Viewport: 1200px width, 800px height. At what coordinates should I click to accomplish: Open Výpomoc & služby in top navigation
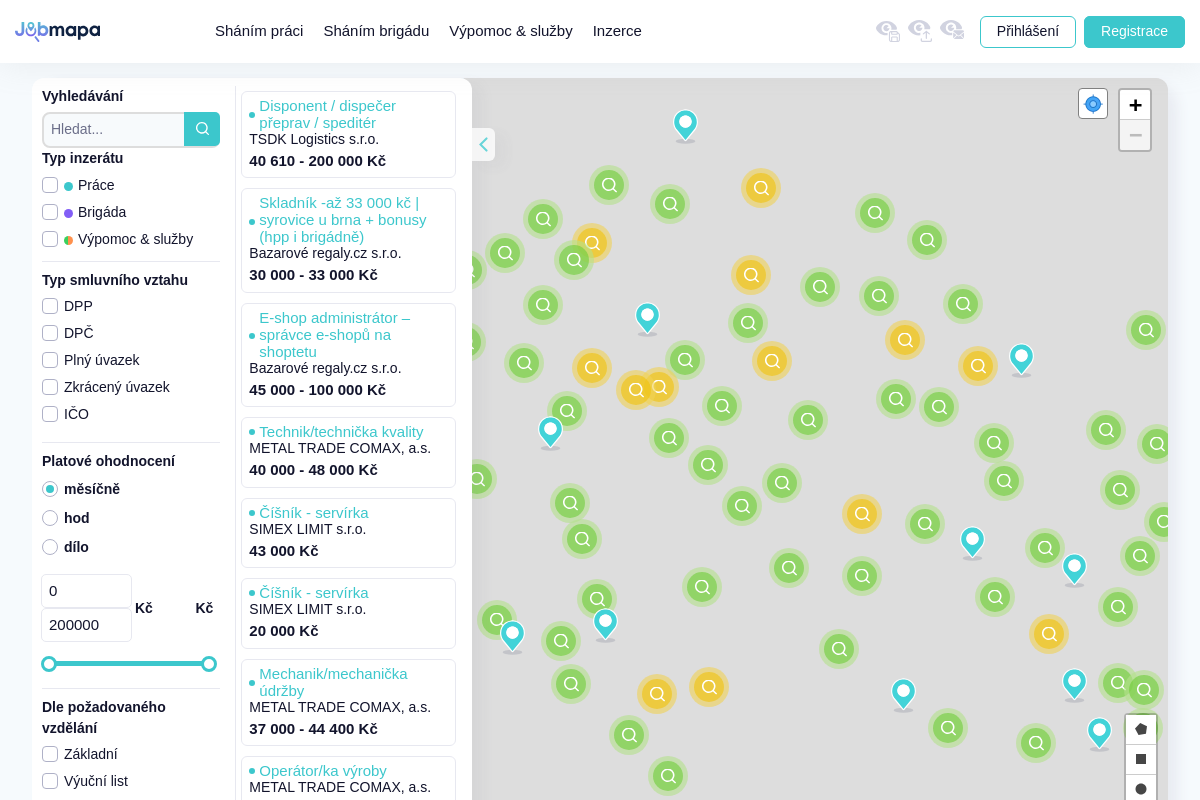click(511, 31)
